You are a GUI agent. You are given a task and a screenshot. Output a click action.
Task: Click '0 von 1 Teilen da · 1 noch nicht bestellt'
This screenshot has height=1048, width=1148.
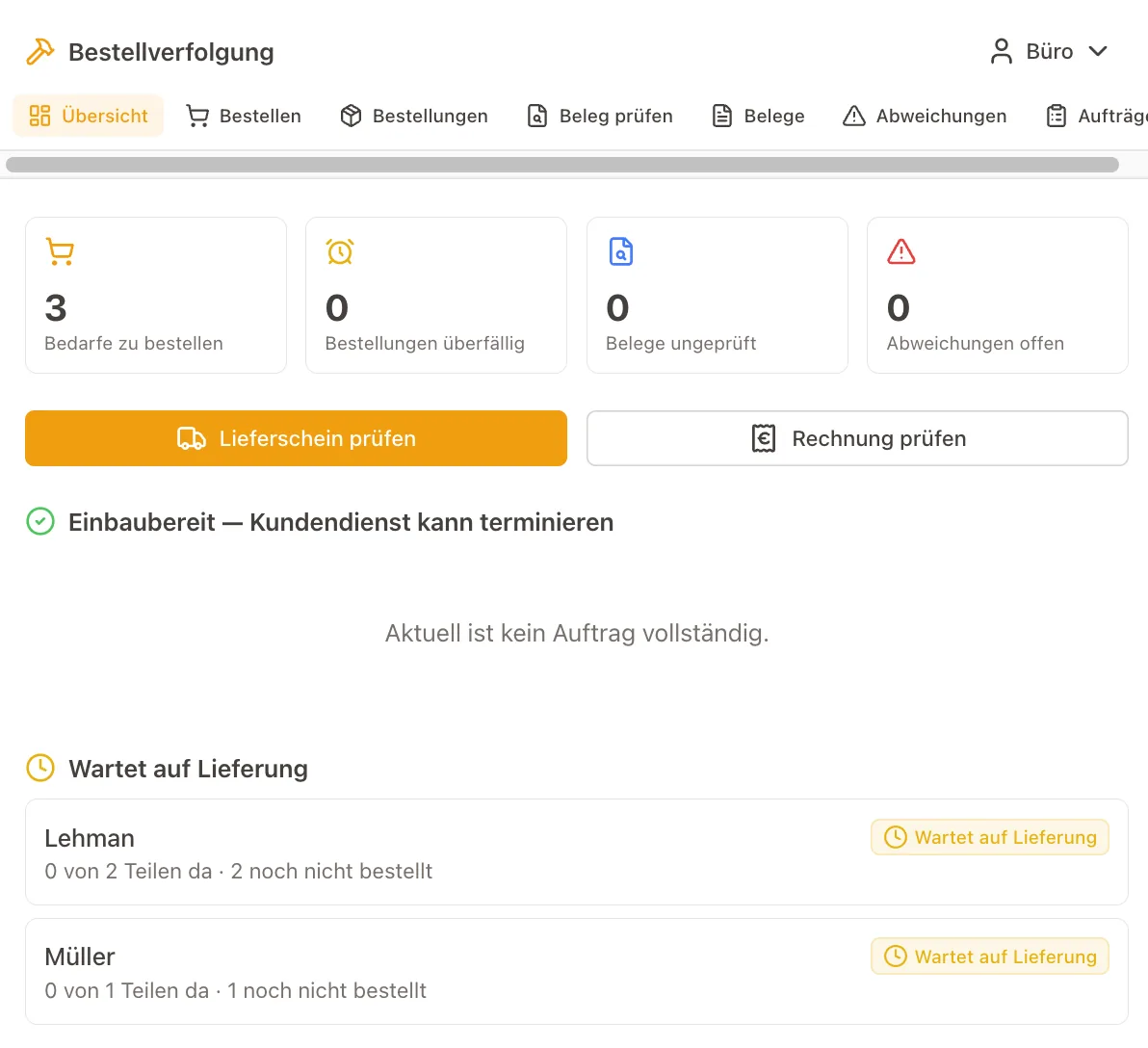[x=235, y=991]
